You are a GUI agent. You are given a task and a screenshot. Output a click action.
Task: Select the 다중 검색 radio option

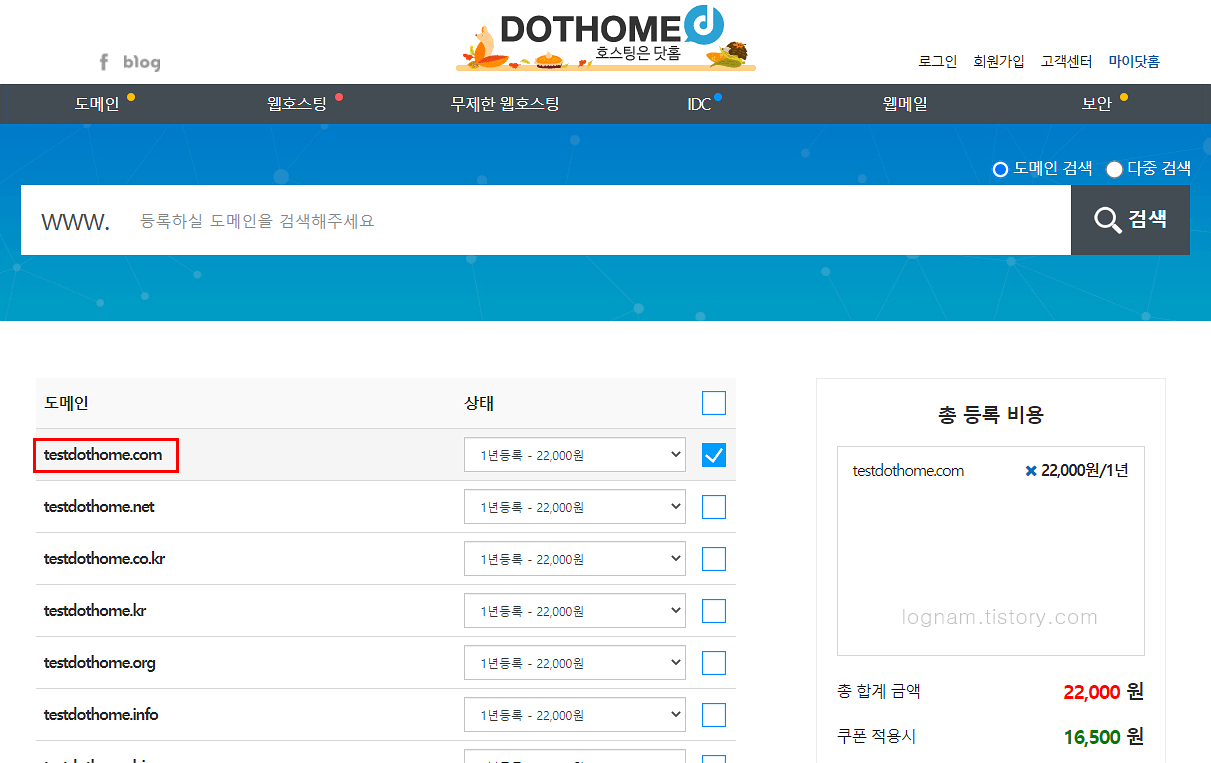point(1114,169)
